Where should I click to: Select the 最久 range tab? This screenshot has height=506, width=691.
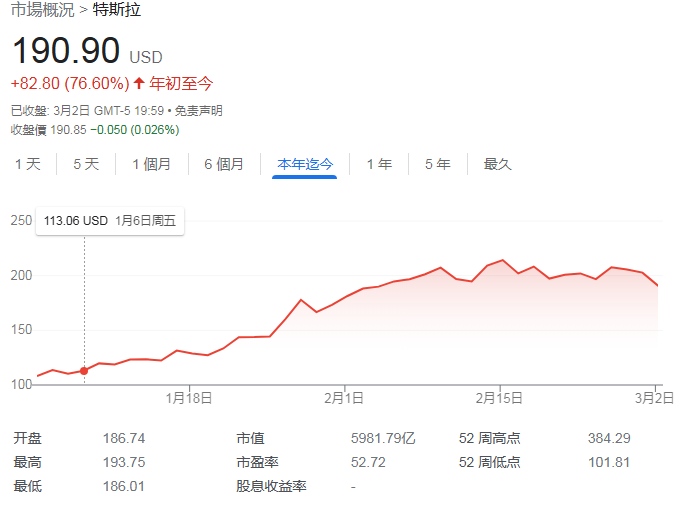[x=498, y=164]
